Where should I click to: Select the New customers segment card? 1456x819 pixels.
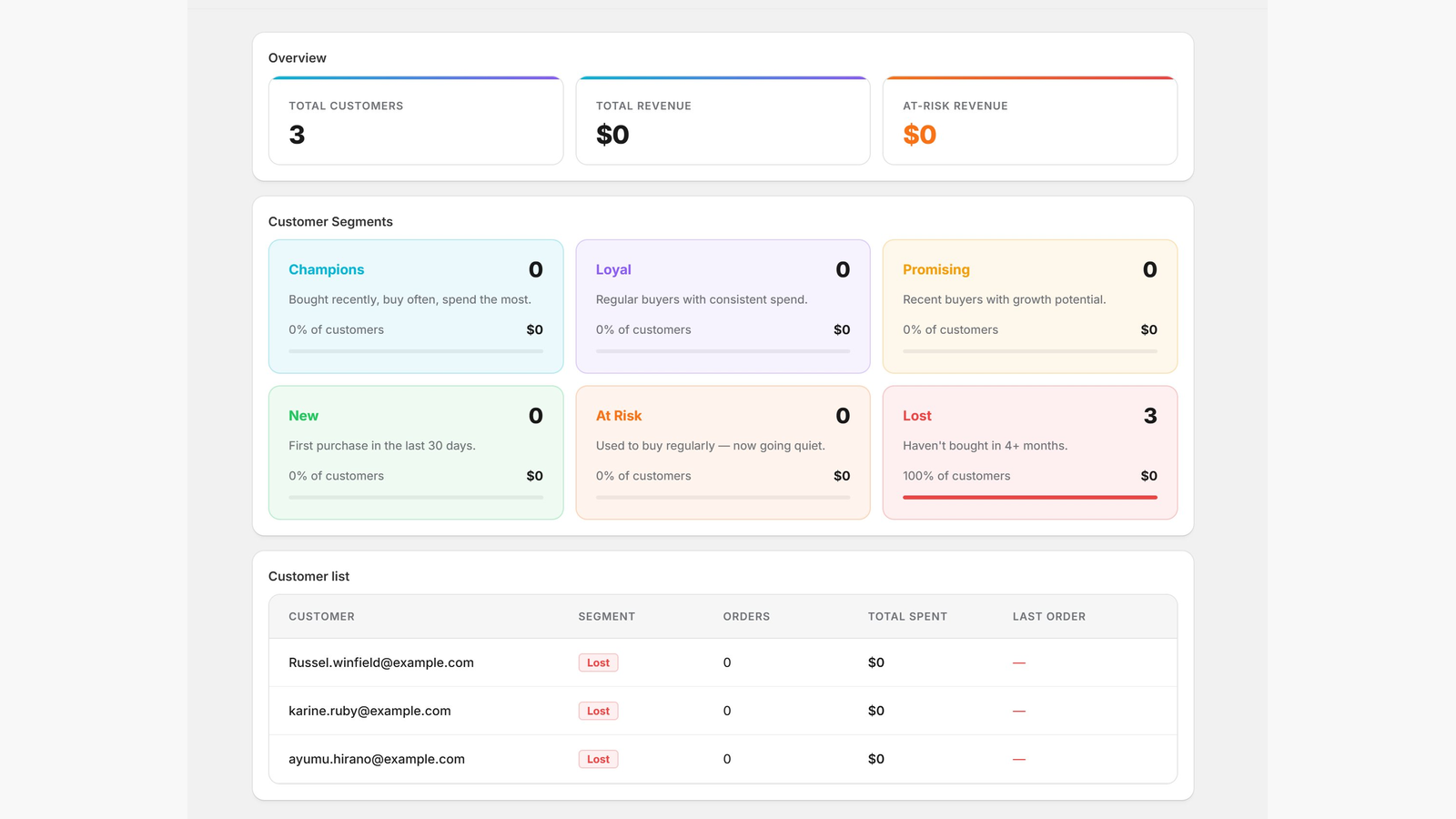(416, 453)
